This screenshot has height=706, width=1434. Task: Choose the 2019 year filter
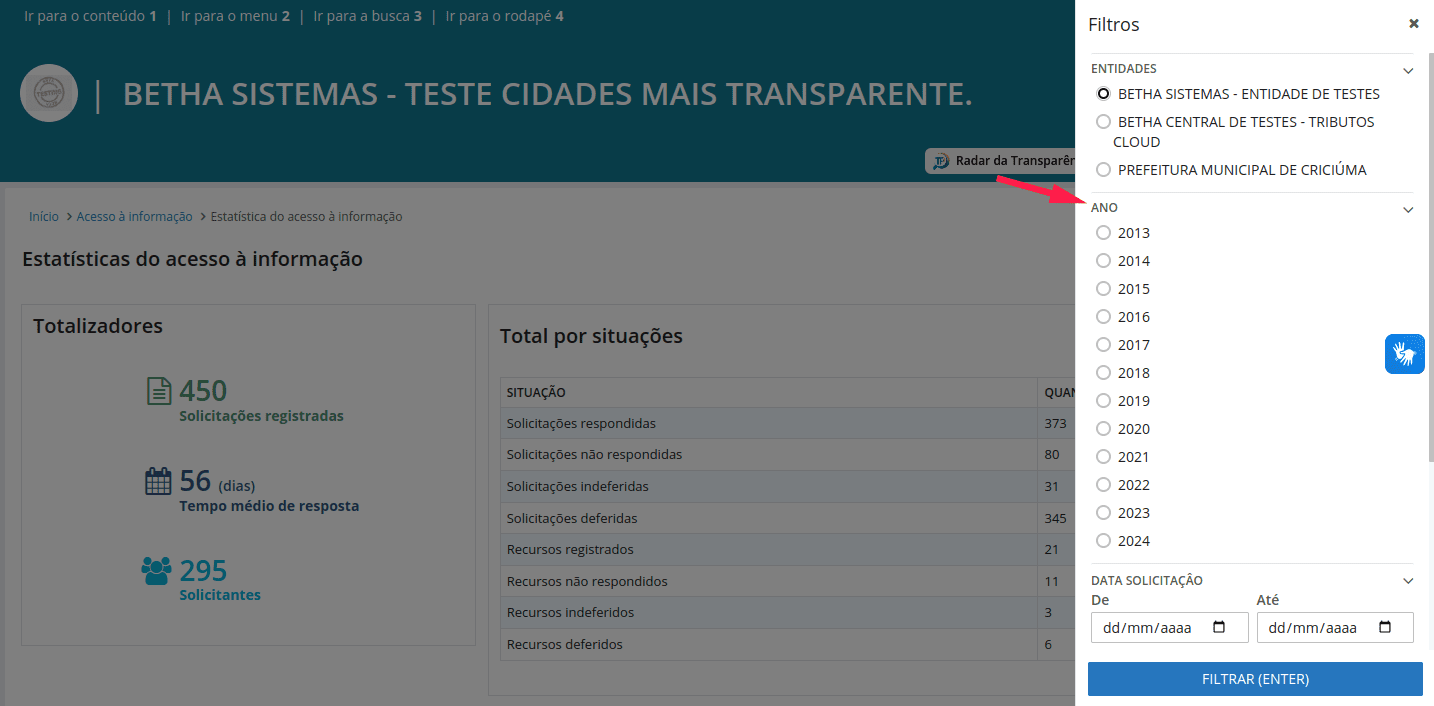pos(1104,401)
